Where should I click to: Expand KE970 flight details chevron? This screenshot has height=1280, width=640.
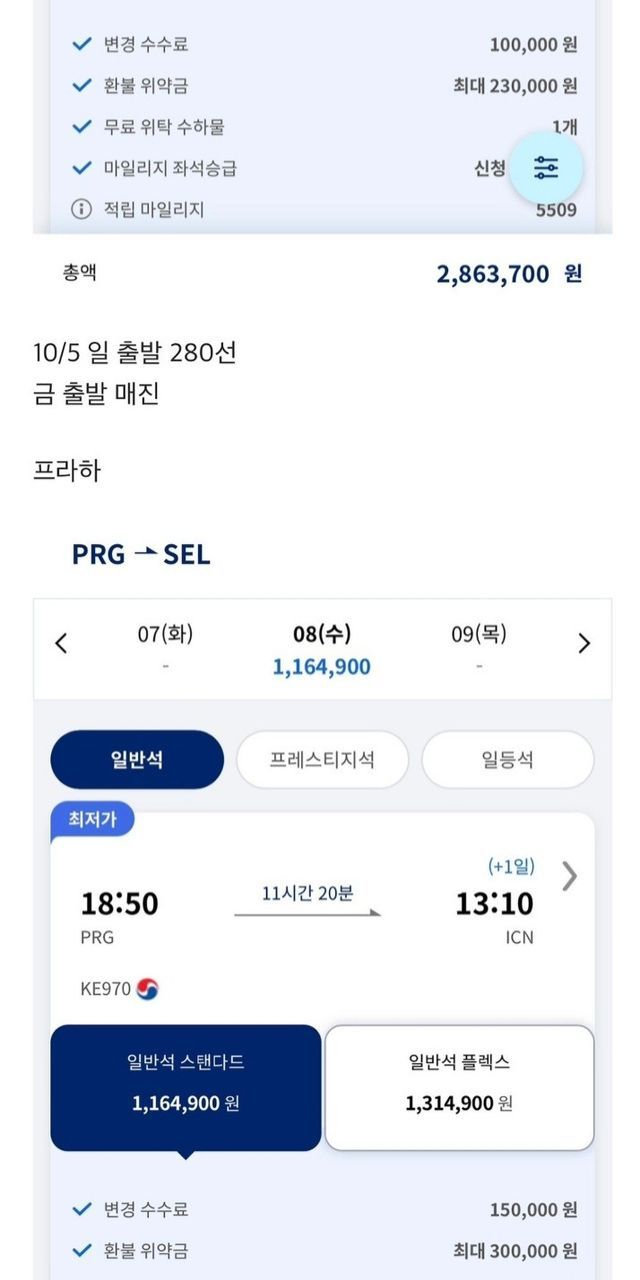[569, 876]
